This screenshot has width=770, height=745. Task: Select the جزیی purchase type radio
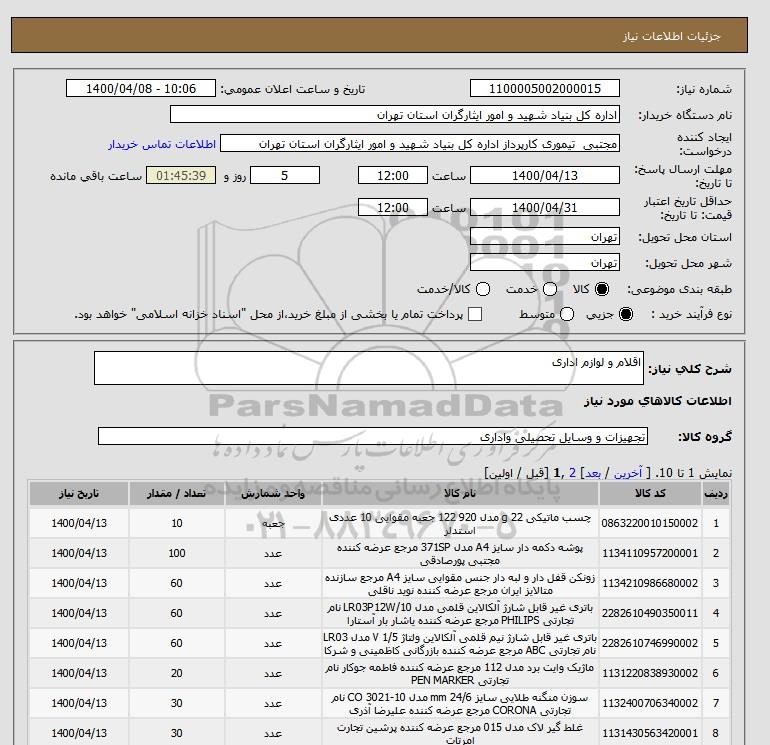click(626, 314)
